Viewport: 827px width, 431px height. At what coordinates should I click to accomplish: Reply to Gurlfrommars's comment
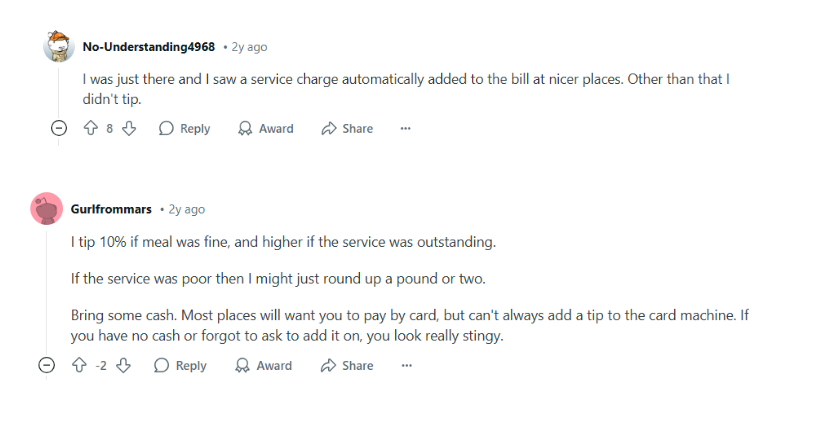tap(180, 366)
